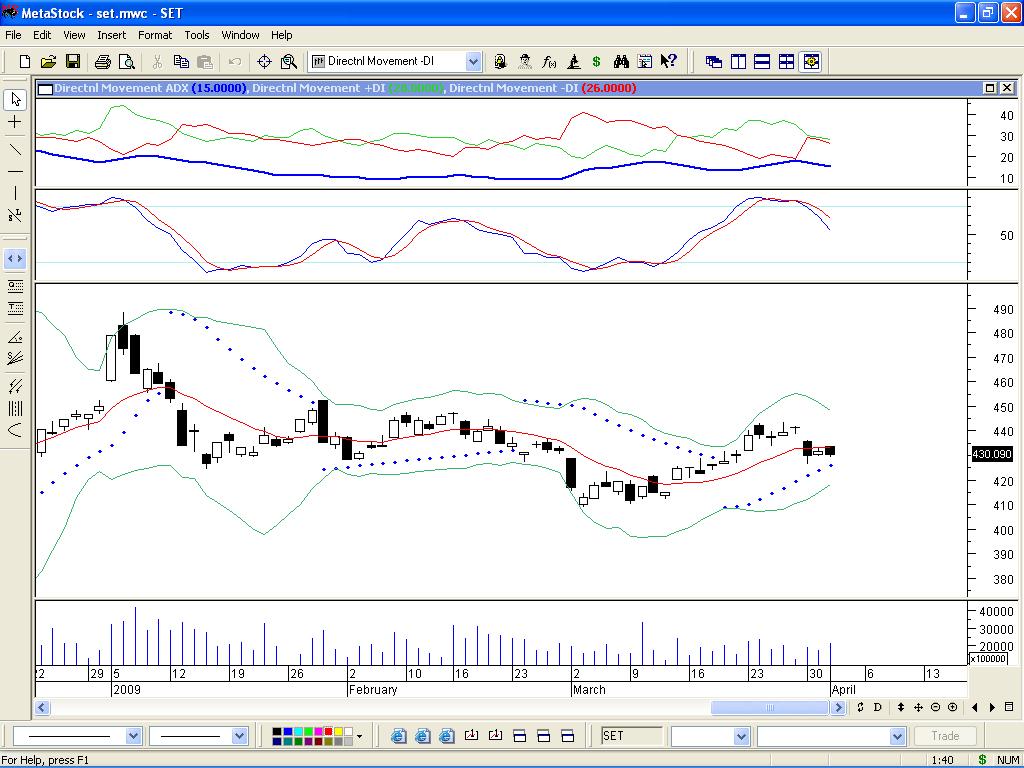1024x768 pixels.
Task: Copy selection with the copy icon
Action: pyautogui.click(x=181, y=61)
